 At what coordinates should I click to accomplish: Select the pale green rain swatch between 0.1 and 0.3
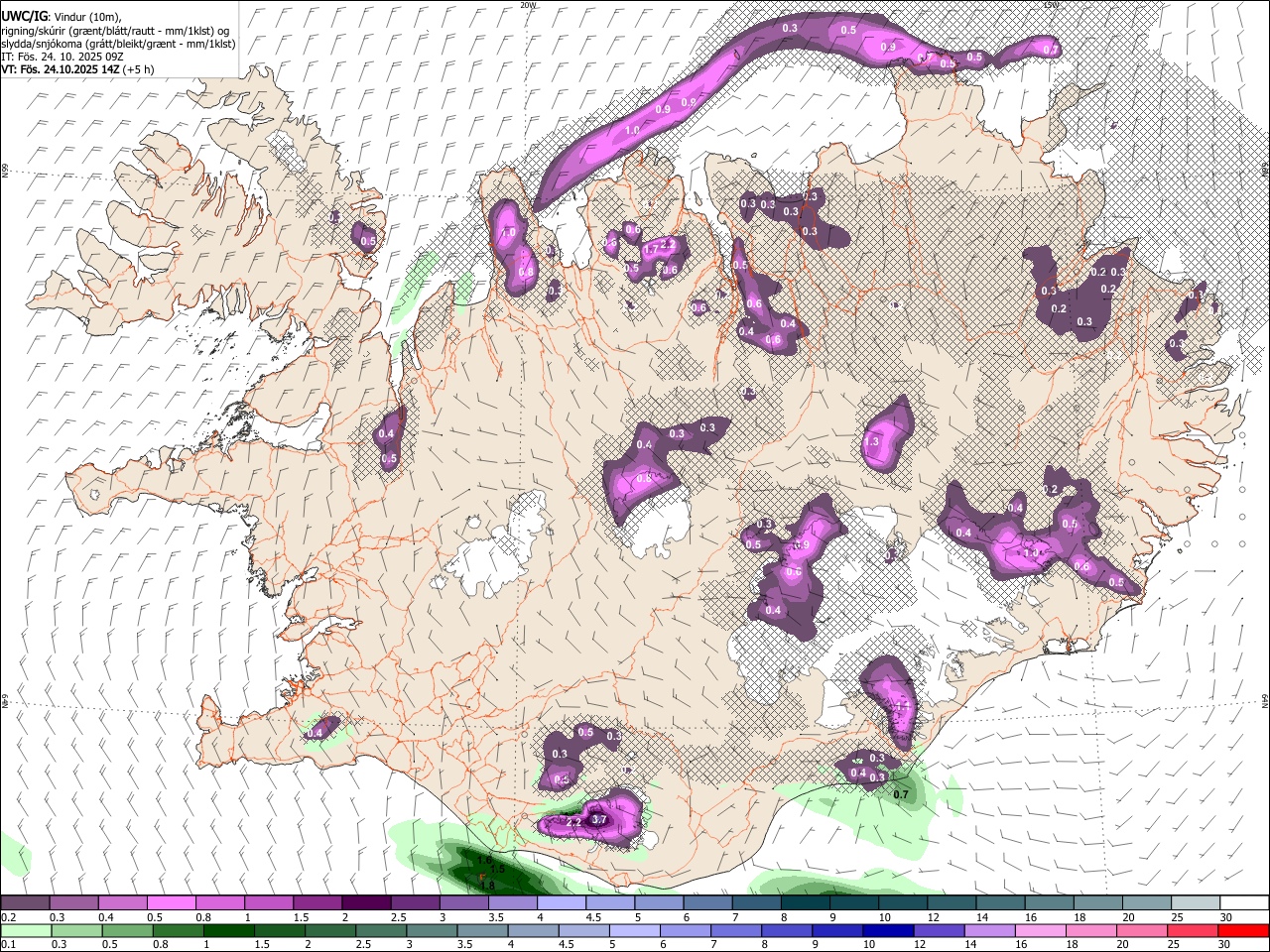coord(25,930)
